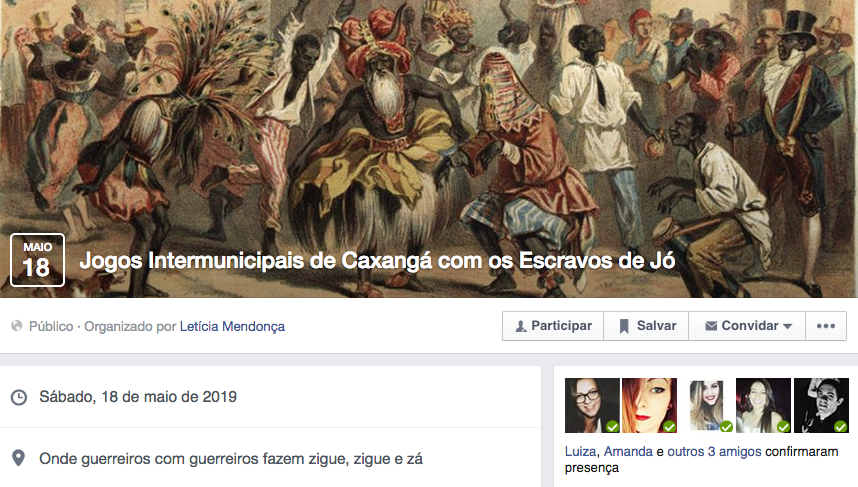The image size is (858, 487).
Task: Open the black-and-white attendee thumbnail
Action: (x=821, y=405)
